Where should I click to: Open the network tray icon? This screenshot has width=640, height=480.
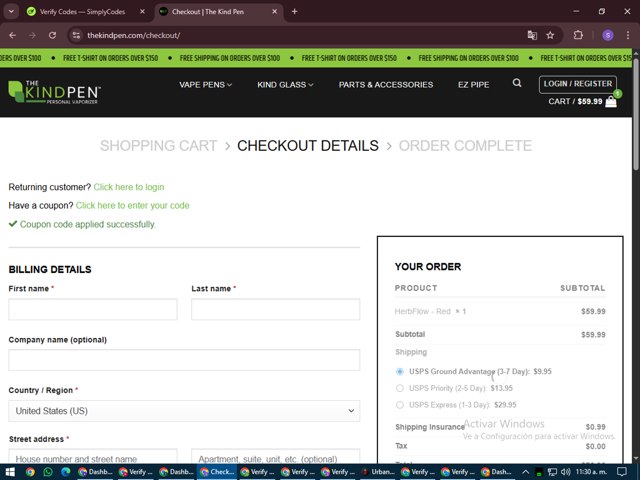pos(552,472)
